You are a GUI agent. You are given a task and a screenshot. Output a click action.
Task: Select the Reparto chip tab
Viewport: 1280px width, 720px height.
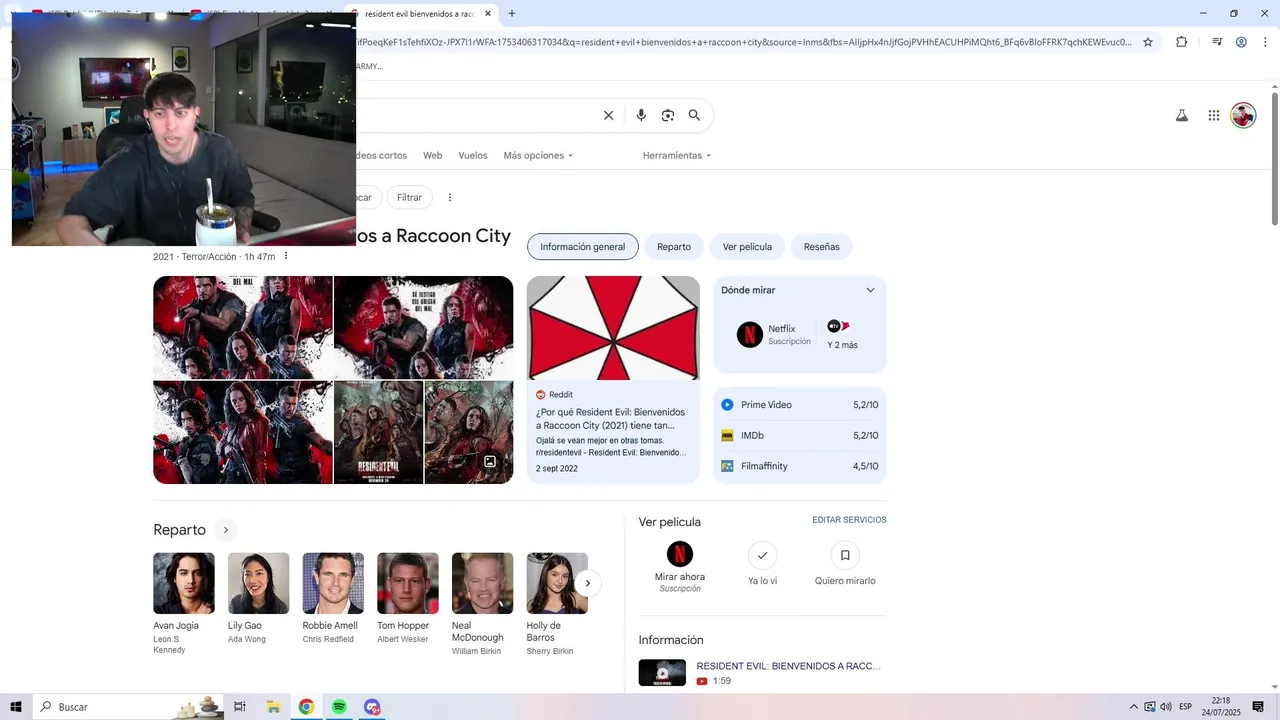[x=674, y=247]
